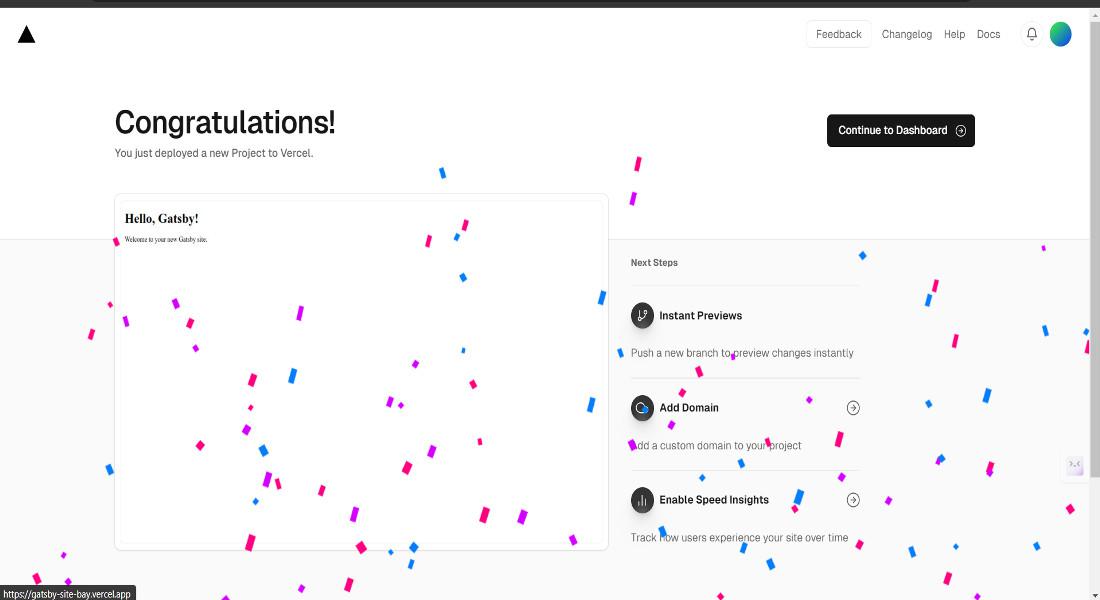Open the Feedback button

[838, 34]
